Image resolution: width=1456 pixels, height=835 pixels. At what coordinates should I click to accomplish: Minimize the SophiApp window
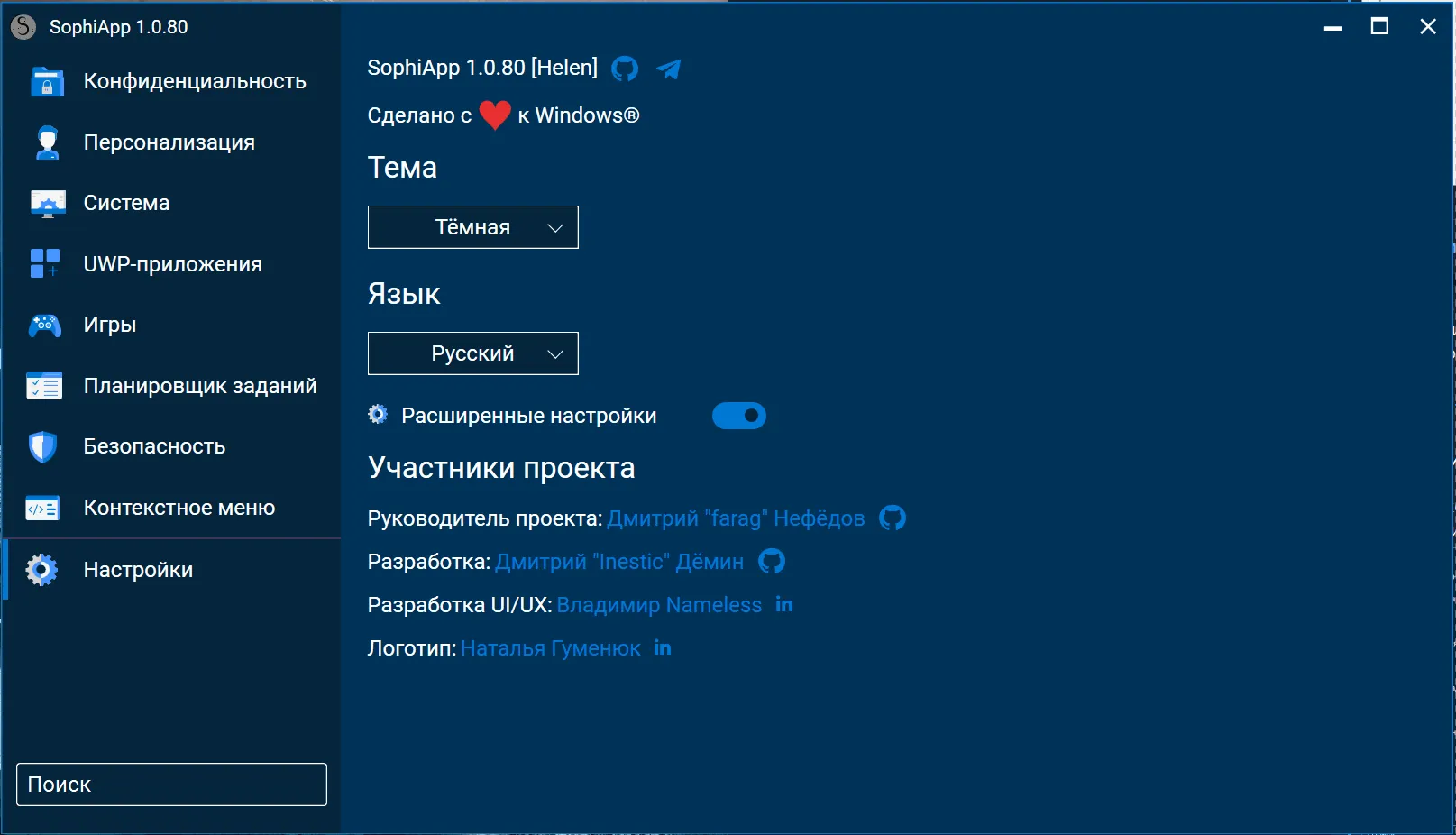[1332, 27]
